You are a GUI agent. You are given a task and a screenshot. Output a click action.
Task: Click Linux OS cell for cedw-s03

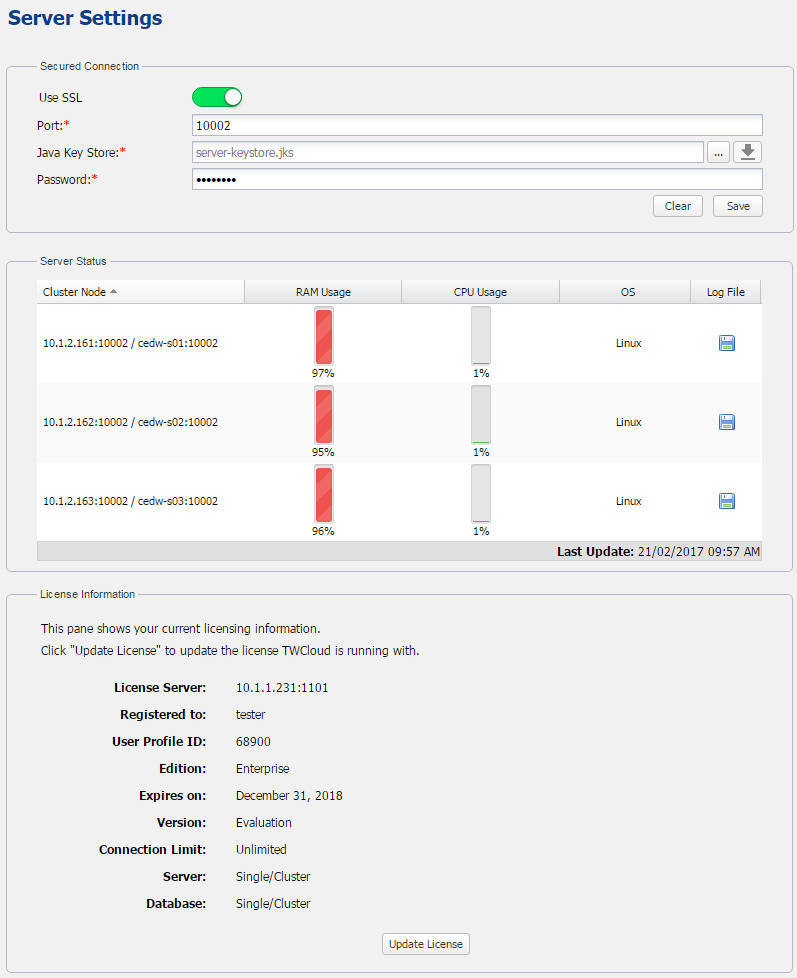point(629,501)
